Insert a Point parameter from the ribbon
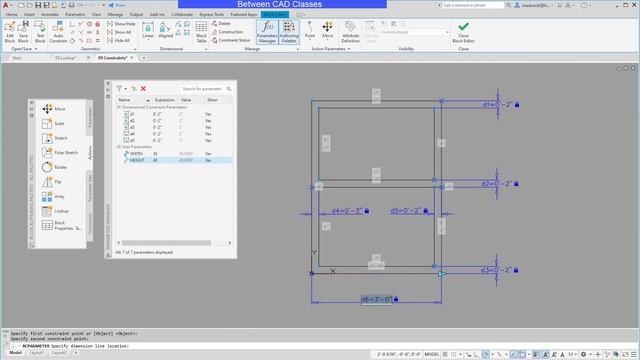Screen dimensions: 640x360 [x=310, y=30]
